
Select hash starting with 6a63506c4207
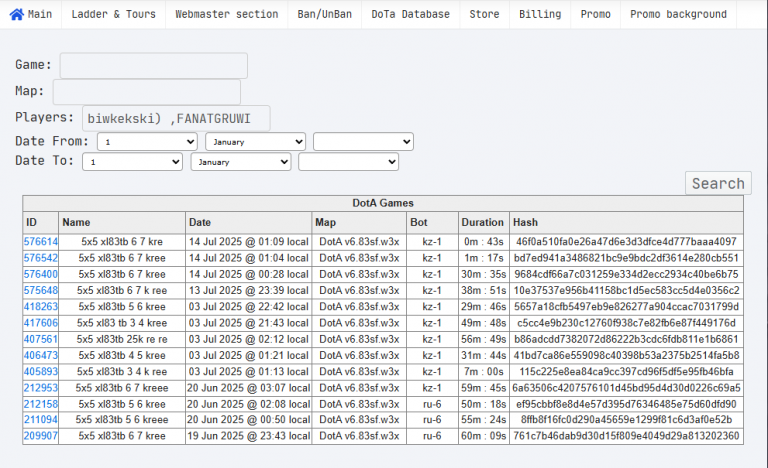pyautogui.click(x=626, y=388)
